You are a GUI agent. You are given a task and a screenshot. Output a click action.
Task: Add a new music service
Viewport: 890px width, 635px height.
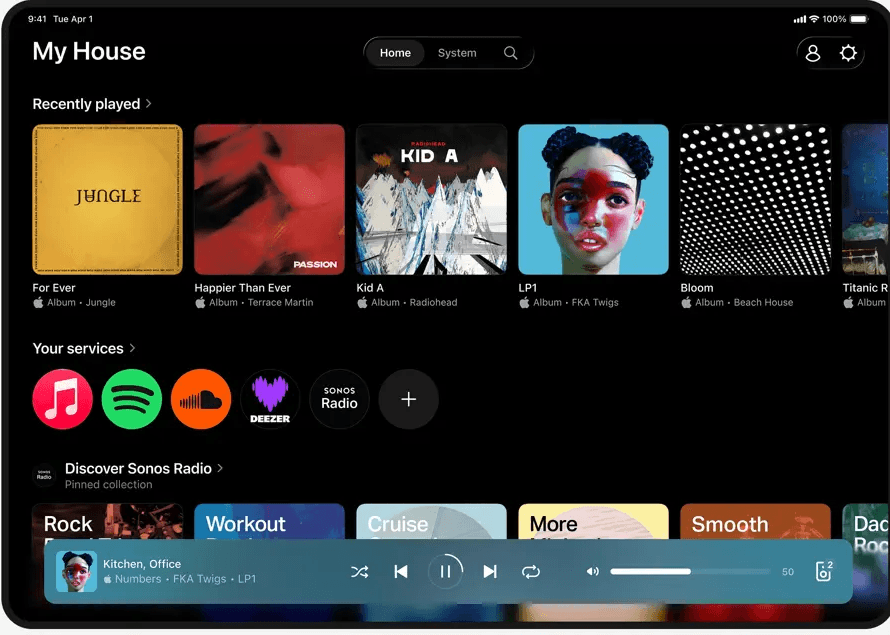pyautogui.click(x=409, y=399)
